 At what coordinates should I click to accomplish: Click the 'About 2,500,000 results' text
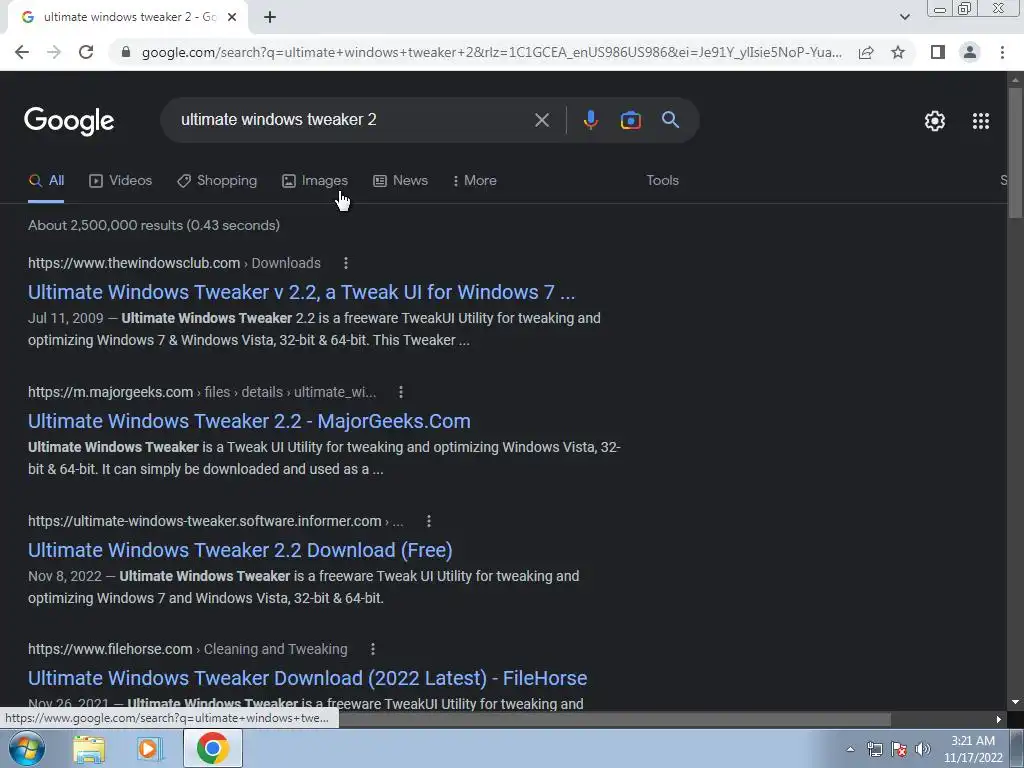click(x=153, y=225)
